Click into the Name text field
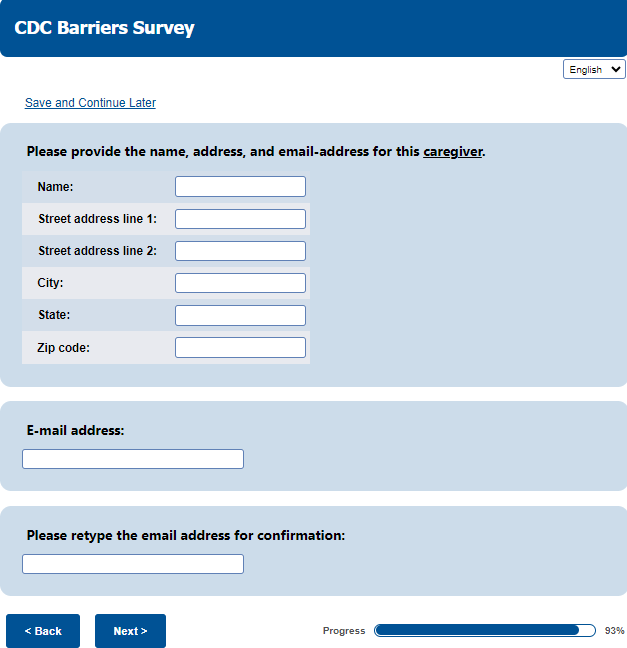The width and height of the screenshot is (627, 648). pyautogui.click(x=240, y=187)
